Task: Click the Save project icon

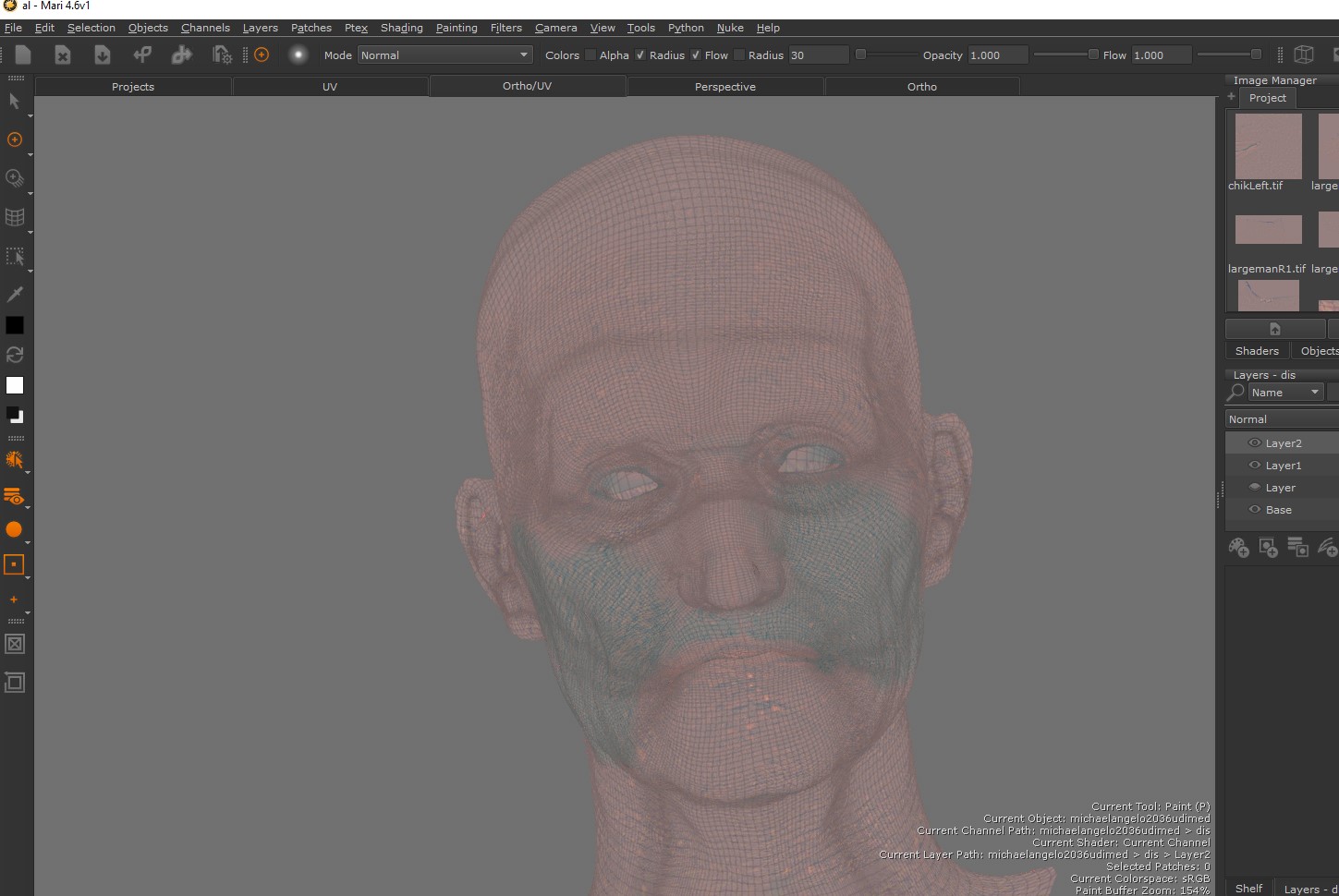Action: (102, 55)
